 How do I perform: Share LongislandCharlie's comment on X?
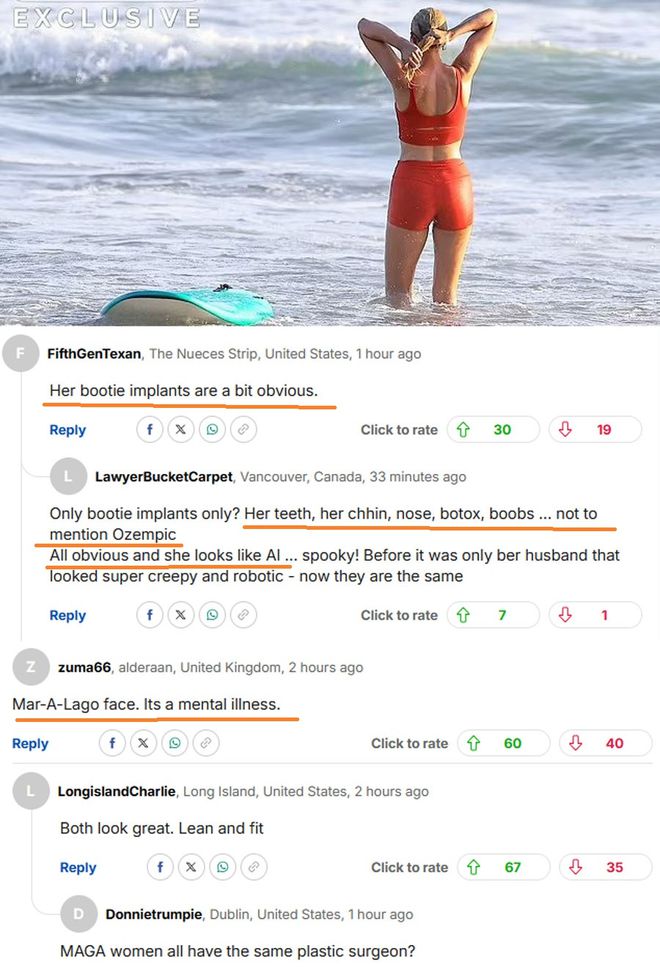click(x=191, y=867)
